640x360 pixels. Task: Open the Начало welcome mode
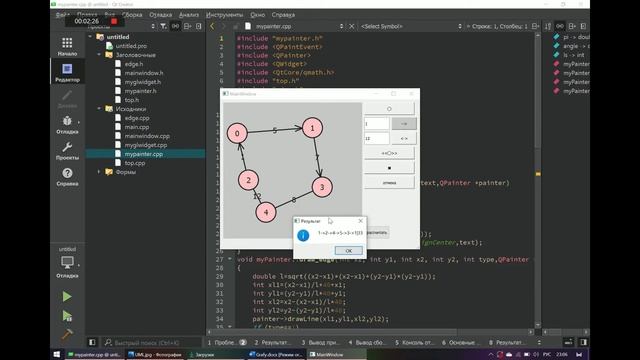[x=67, y=47]
